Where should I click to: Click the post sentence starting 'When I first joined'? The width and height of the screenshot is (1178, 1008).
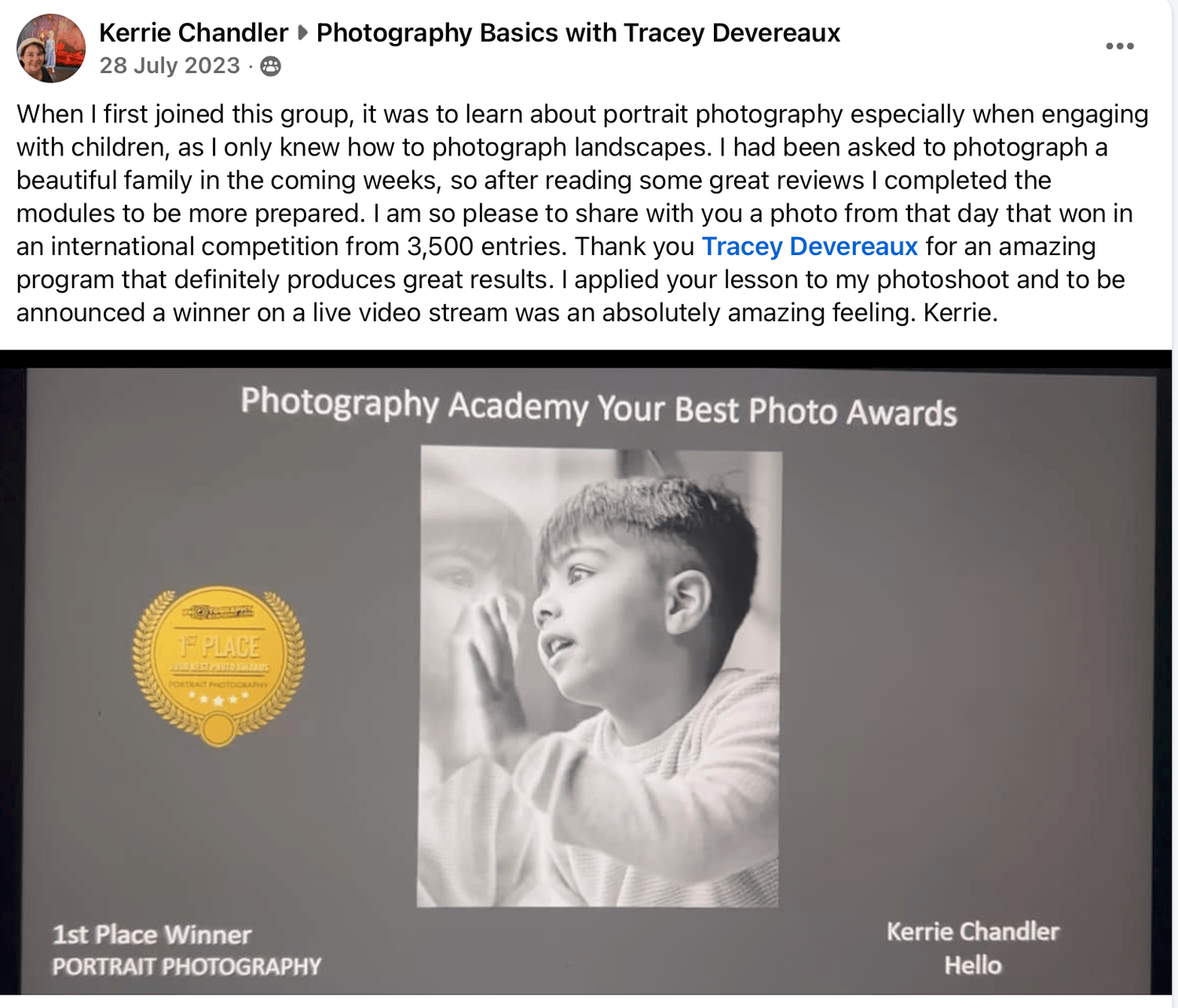[x=582, y=115]
